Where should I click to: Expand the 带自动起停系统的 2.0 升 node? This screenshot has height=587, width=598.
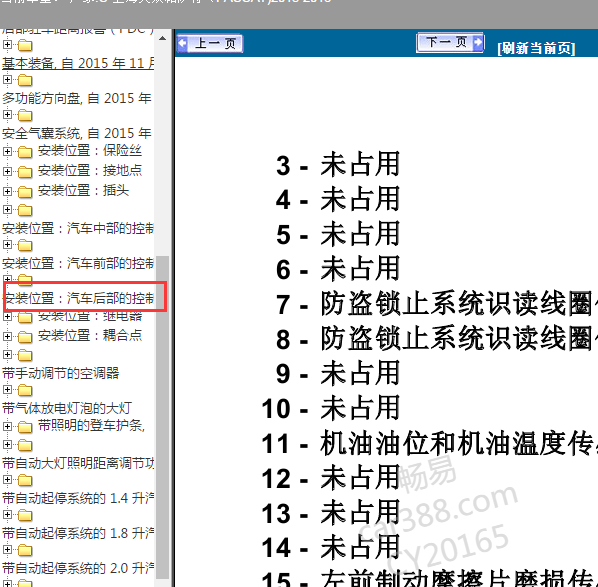pos(7,550)
